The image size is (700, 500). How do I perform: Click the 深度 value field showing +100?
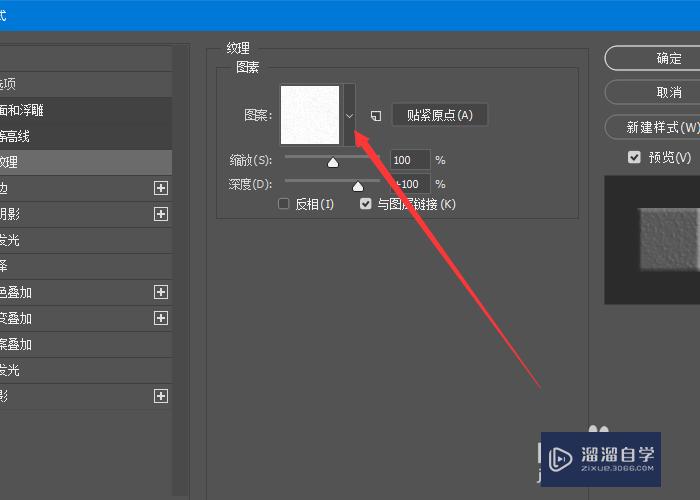pyautogui.click(x=410, y=184)
